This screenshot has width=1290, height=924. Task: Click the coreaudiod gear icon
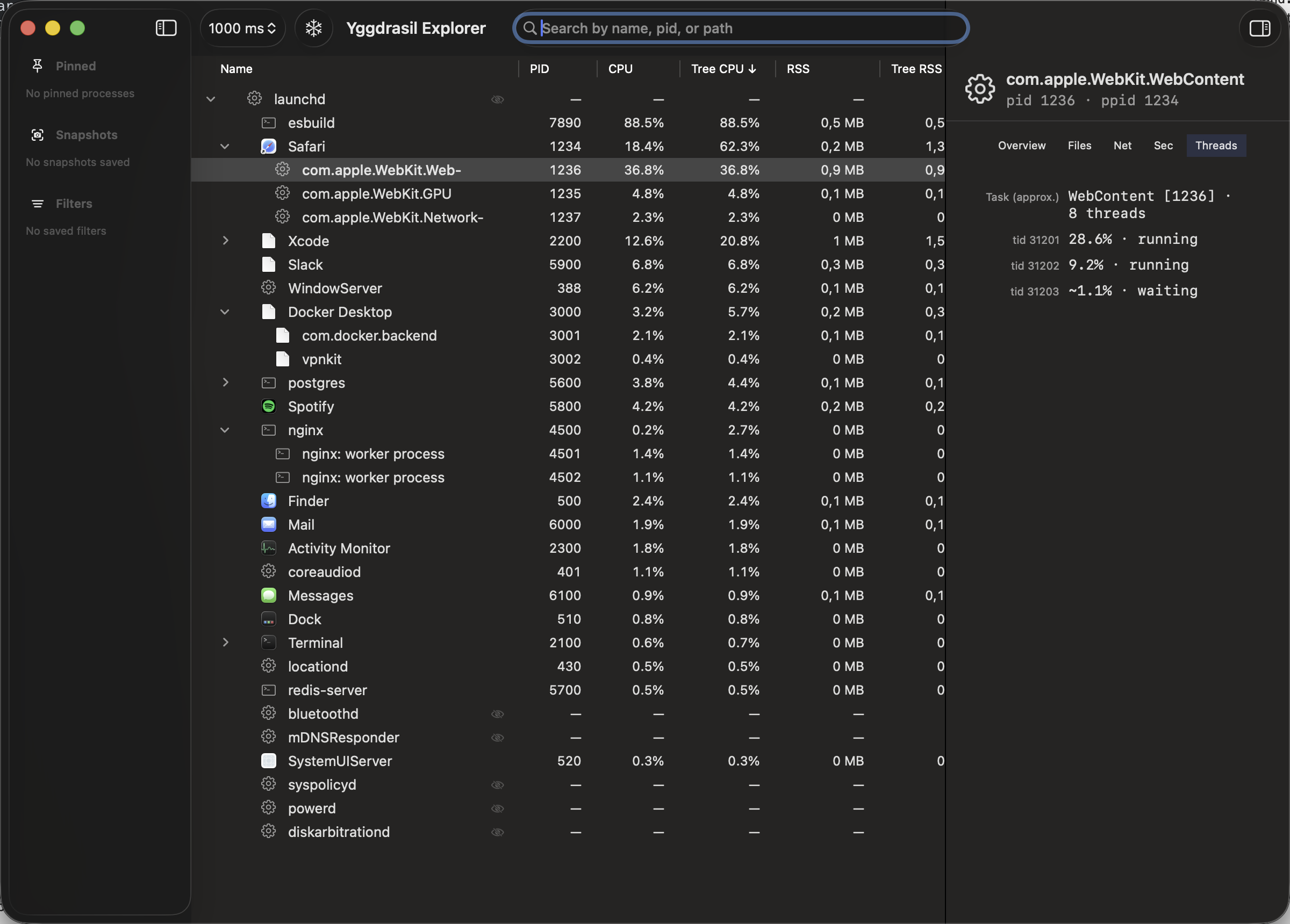point(268,571)
